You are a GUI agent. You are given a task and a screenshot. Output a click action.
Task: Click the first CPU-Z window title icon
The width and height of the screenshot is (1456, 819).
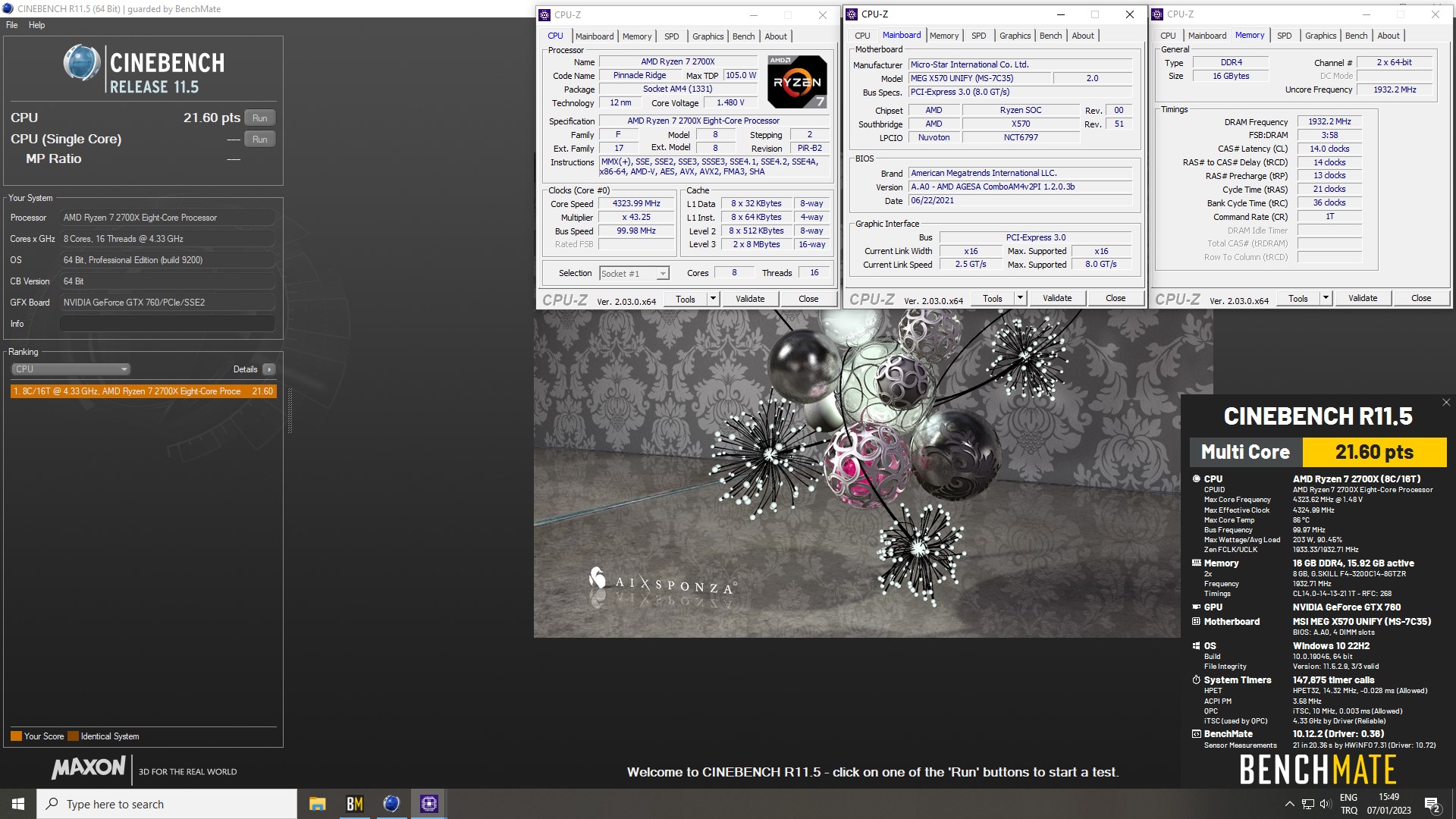(x=544, y=15)
